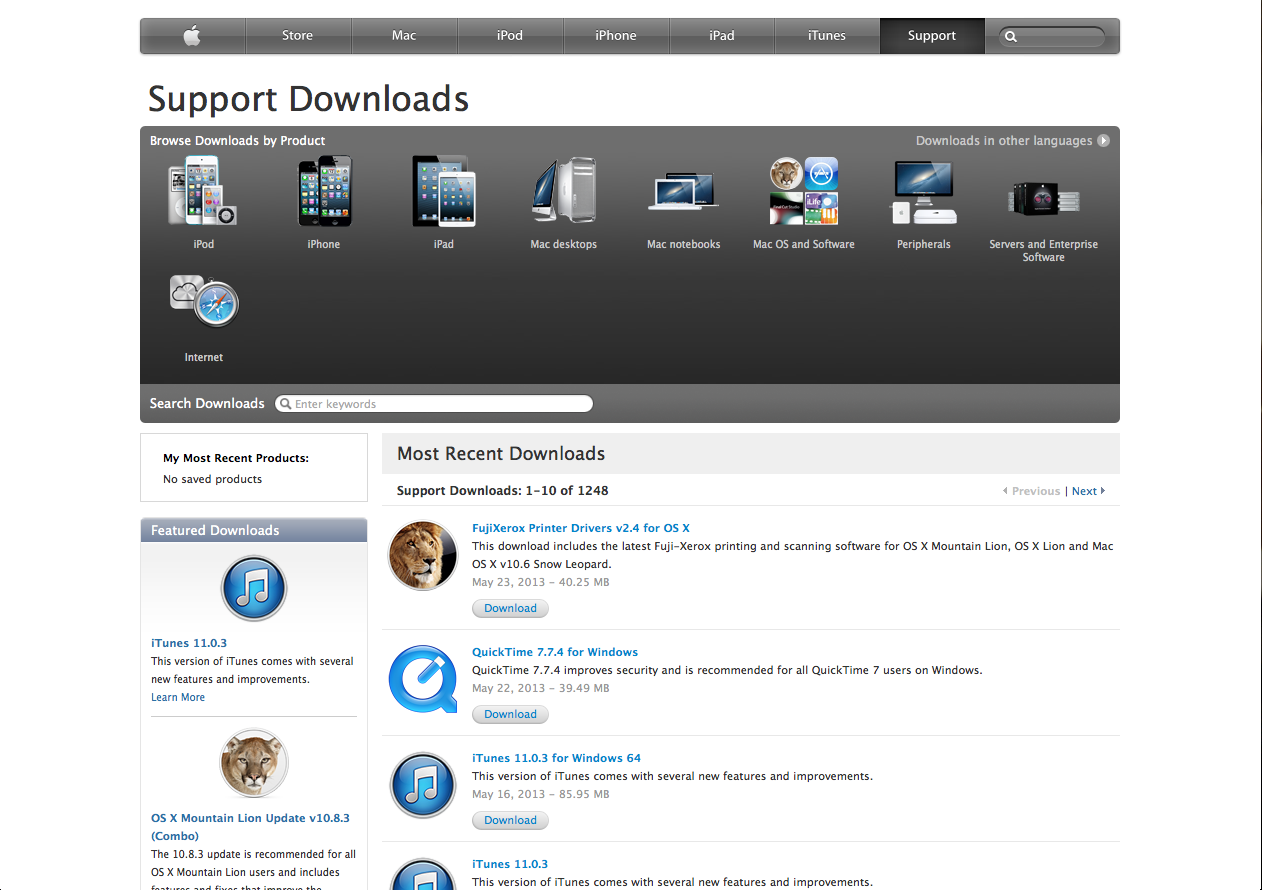This screenshot has height=890, width=1262.
Task: Click the magnifier icon in navigation search
Action: pyautogui.click(x=1011, y=37)
